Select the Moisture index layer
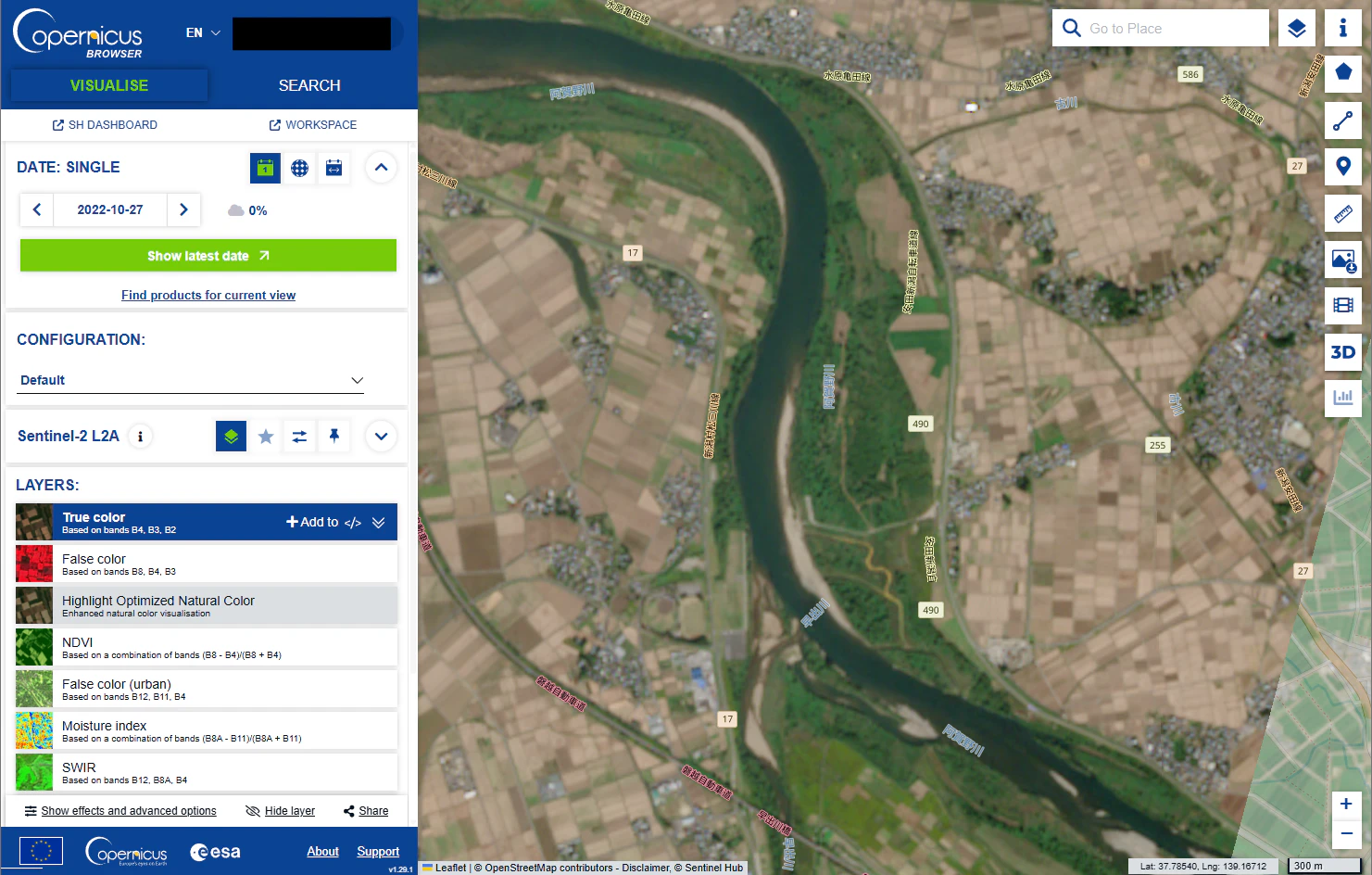 207,730
